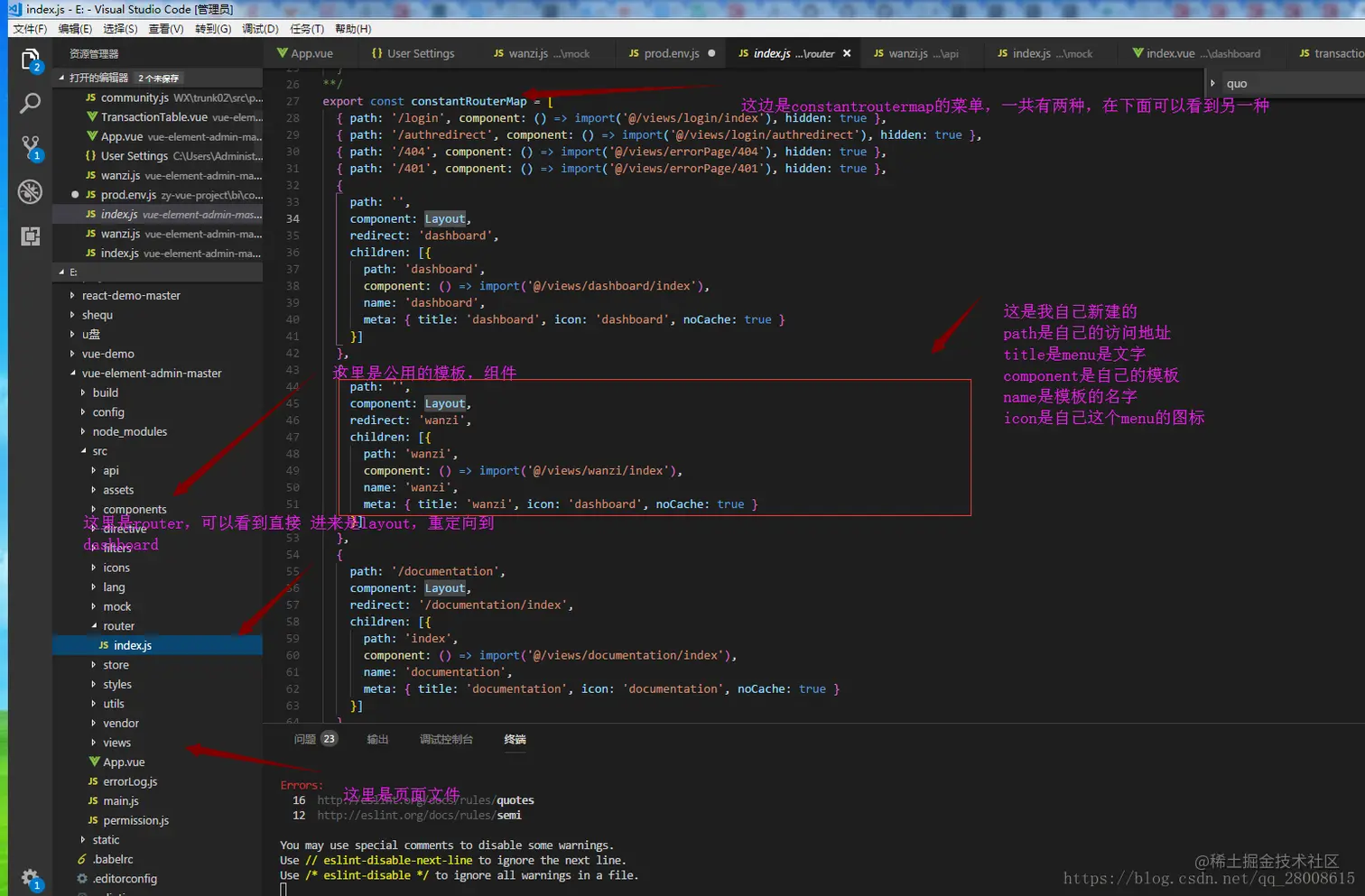Screen dimensions: 1365x896
Task: Show the 输出 output panel tab
Action: tap(377, 739)
